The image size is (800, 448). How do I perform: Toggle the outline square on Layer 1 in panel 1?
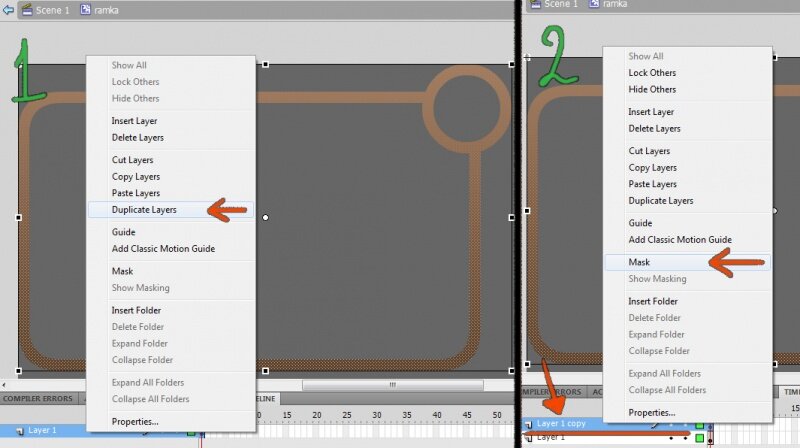191,431
